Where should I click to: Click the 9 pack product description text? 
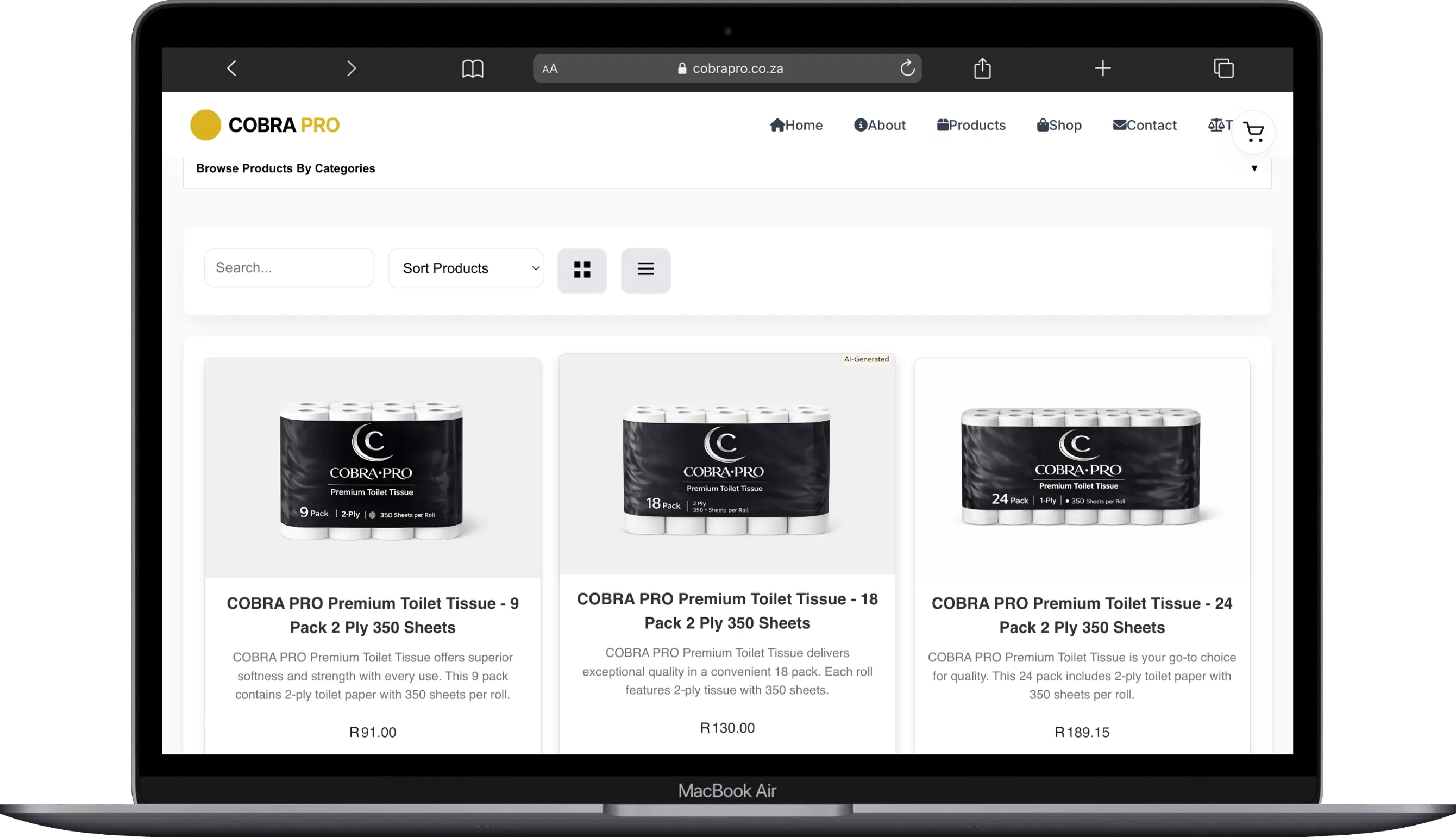pos(372,676)
